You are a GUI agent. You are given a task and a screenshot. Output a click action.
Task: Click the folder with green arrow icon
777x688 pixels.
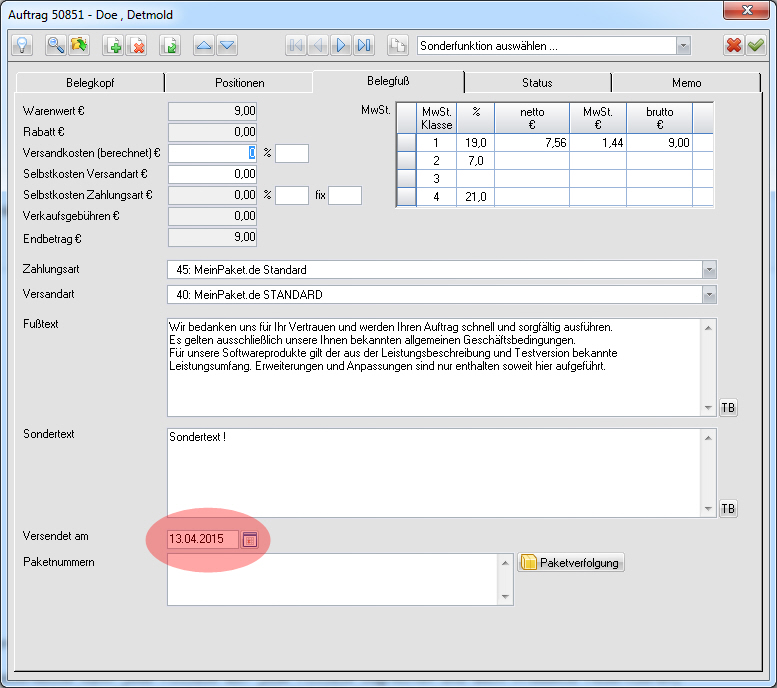(79, 46)
